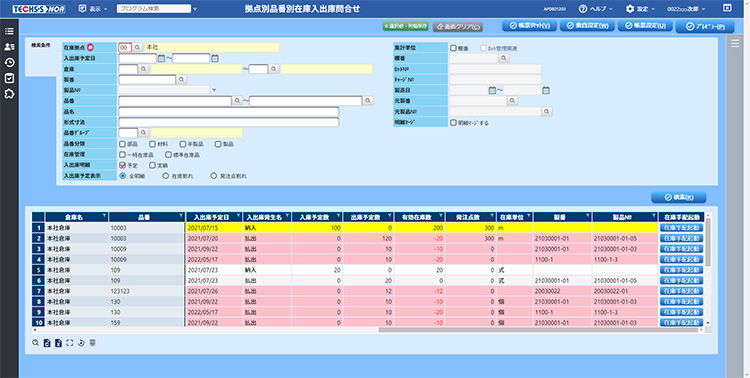Open the hamburger list icon in left sidebar
The width and height of the screenshot is (750, 378).
[9, 31]
